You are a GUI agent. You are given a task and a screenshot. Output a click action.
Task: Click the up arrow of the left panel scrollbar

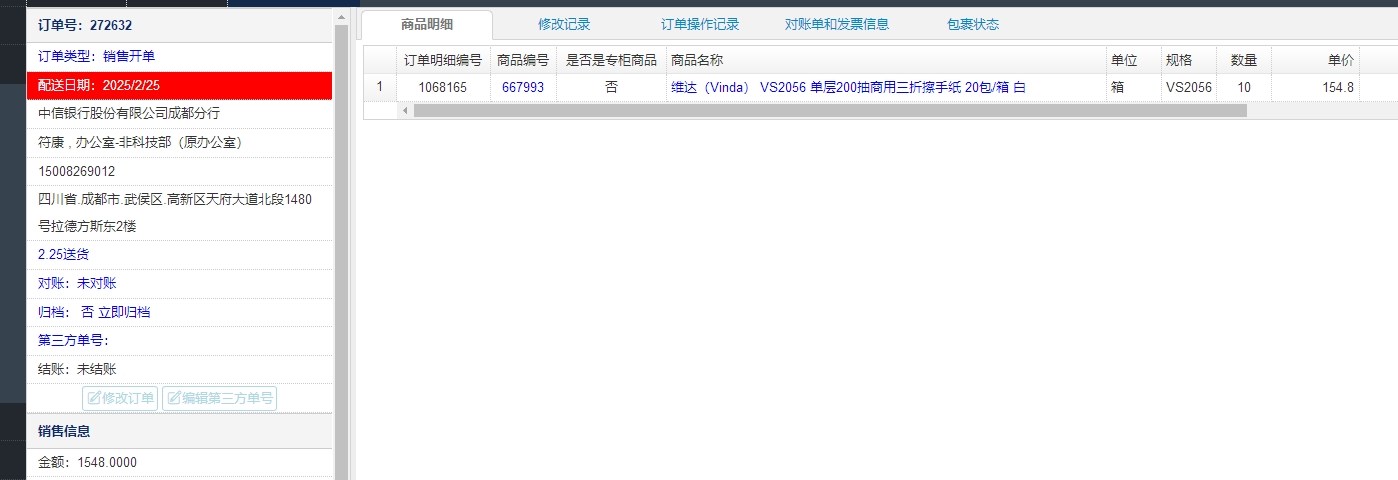(341, 17)
